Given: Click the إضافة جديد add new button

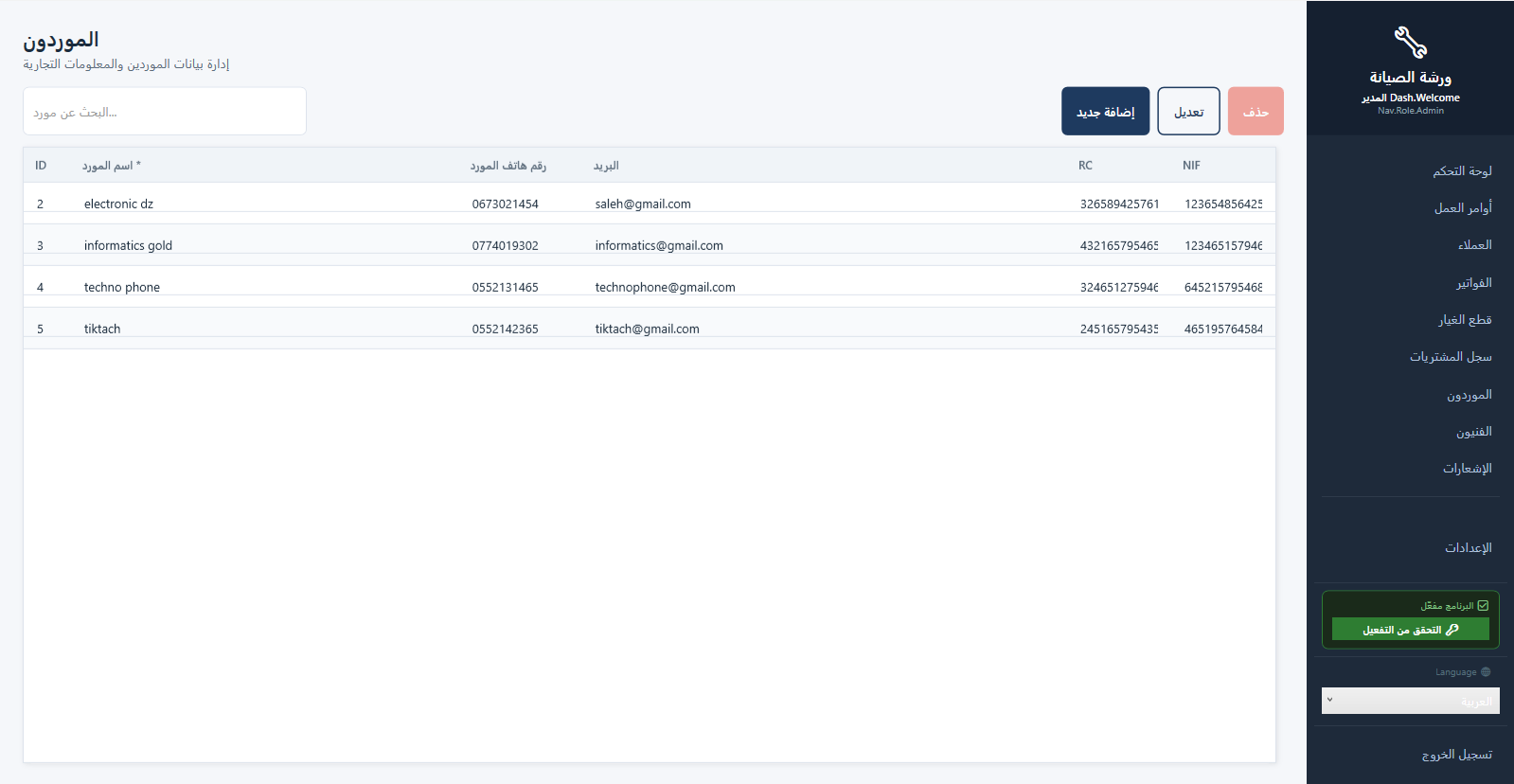Looking at the screenshot, I should pos(1105,112).
